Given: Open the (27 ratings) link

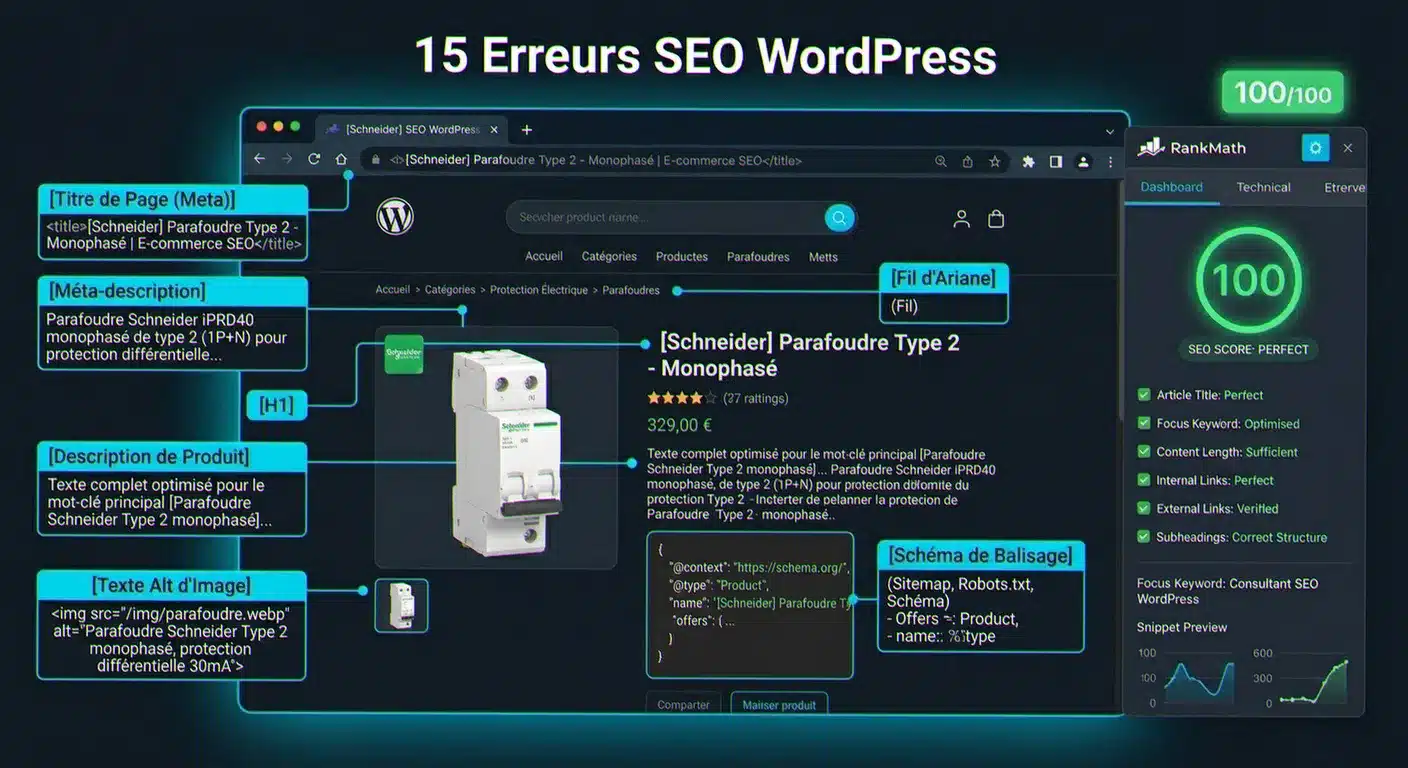Looking at the screenshot, I should pyautogui.click(x=755, y=398).
